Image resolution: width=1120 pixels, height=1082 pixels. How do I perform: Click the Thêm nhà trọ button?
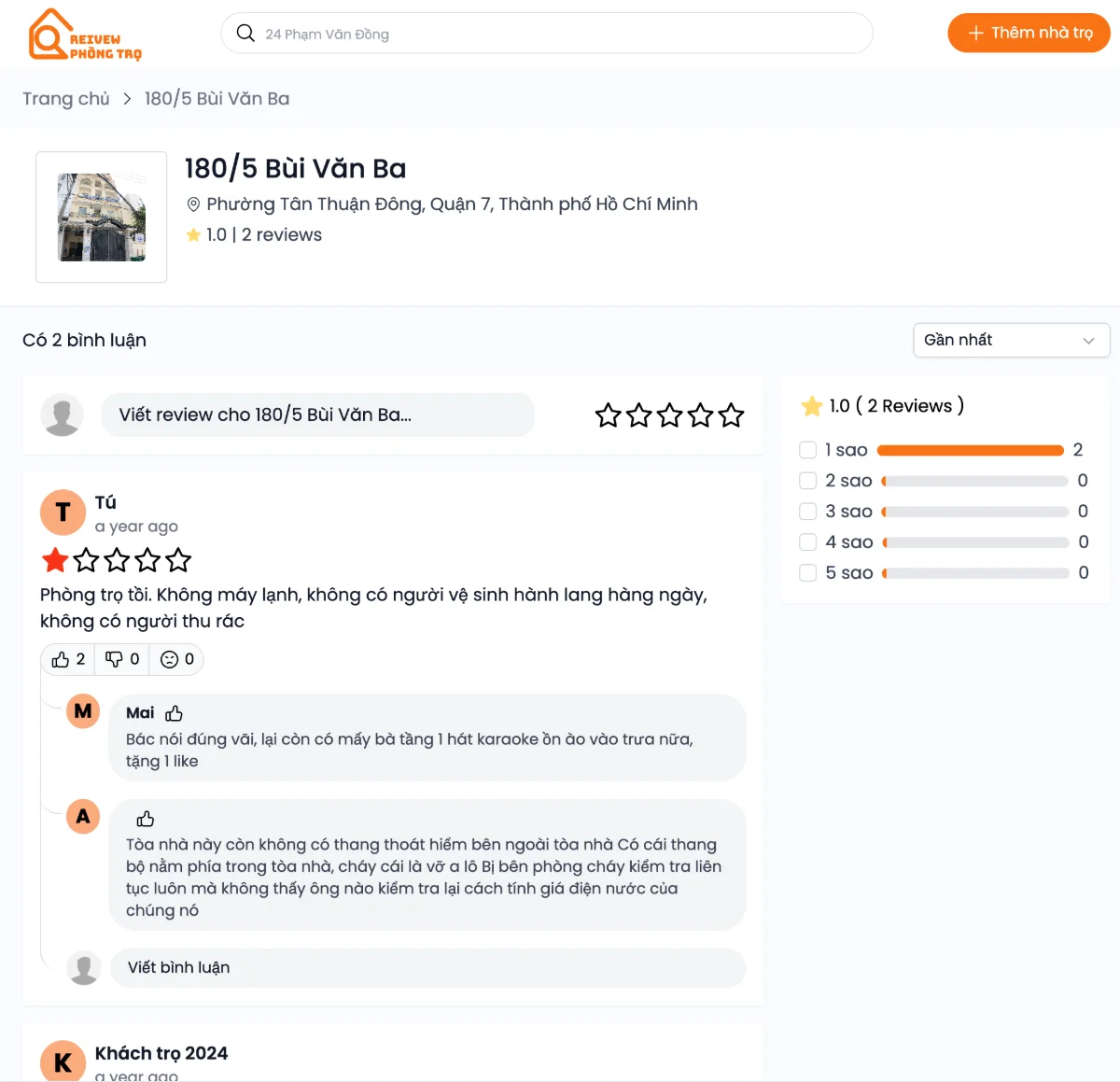coord(1029,33)
